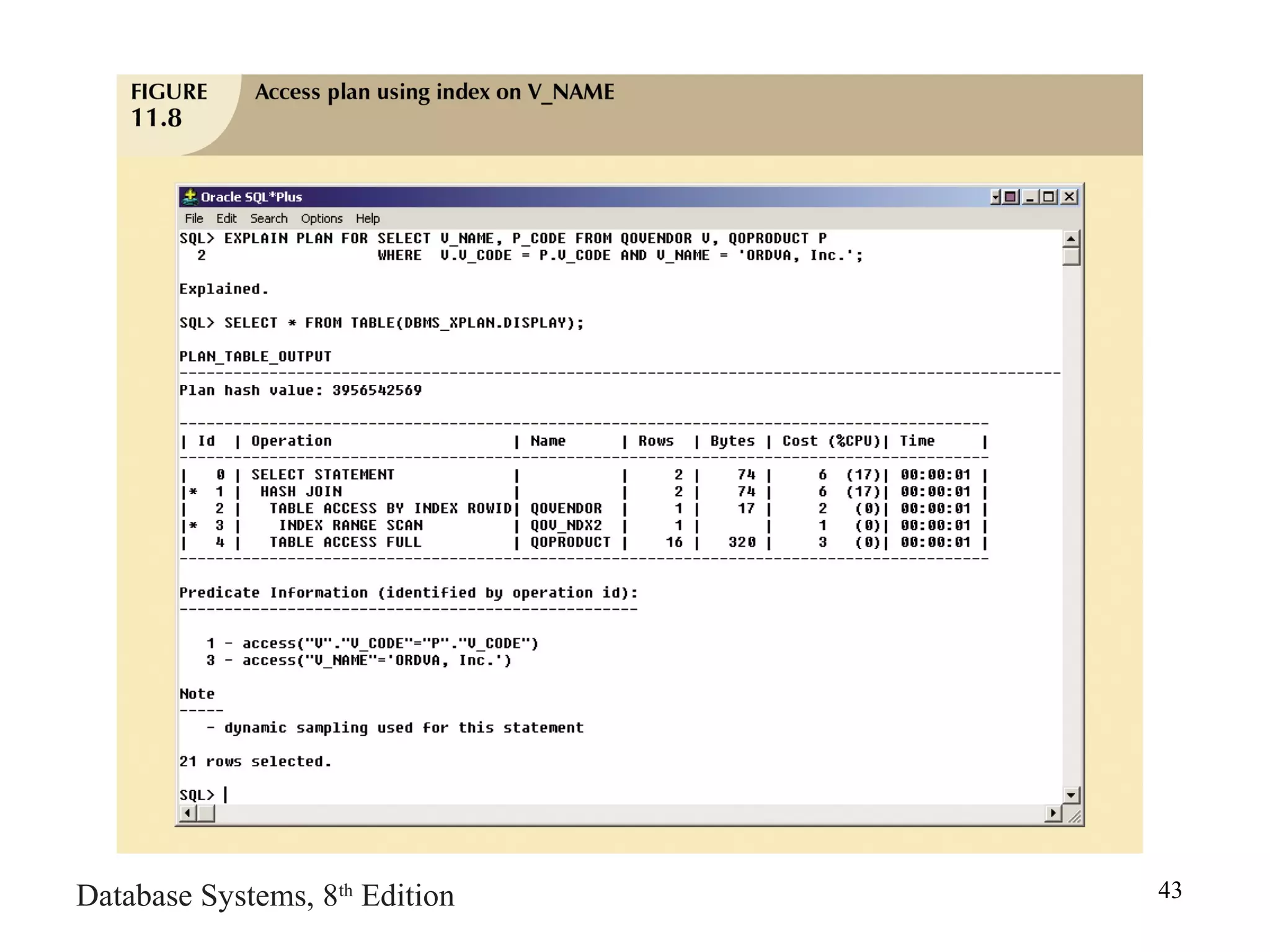Click the horizontal scrollbar thumb
1270x952 pixels.
click(206, 813)
